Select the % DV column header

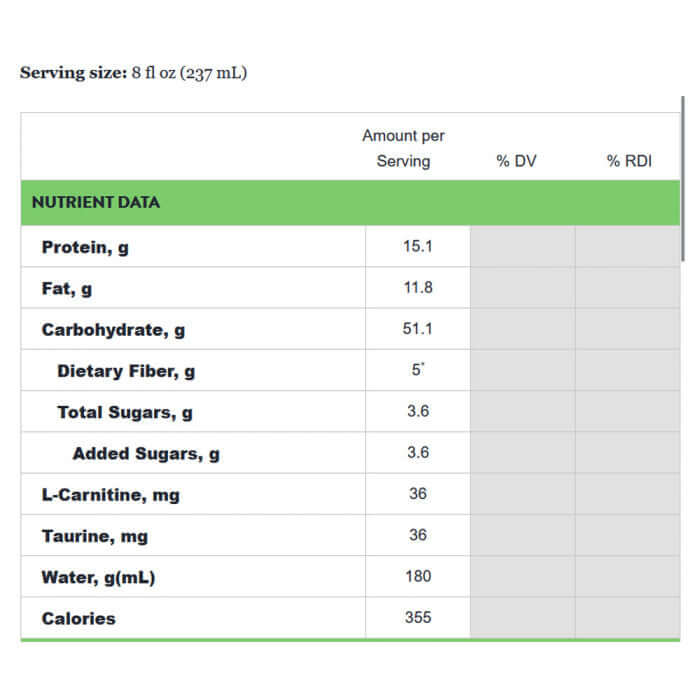(x=516, y=161)
